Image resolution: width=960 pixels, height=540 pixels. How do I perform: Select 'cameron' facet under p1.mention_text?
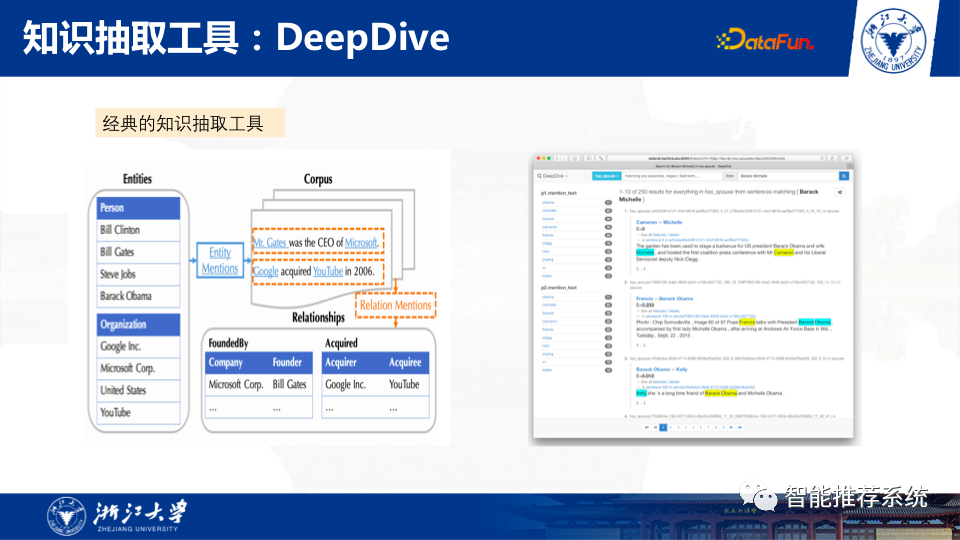pyautogui.click(x=549, y=227)
